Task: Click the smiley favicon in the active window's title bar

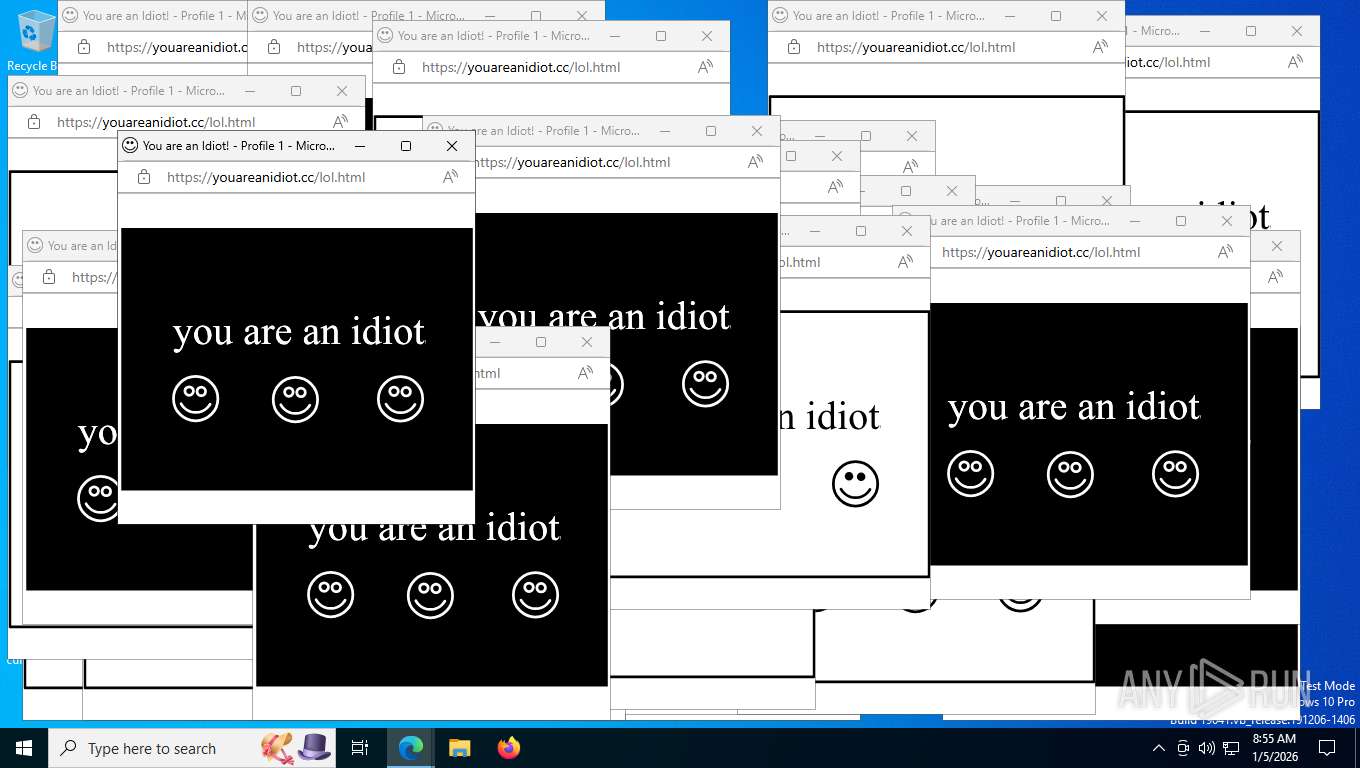Action: 130,145
